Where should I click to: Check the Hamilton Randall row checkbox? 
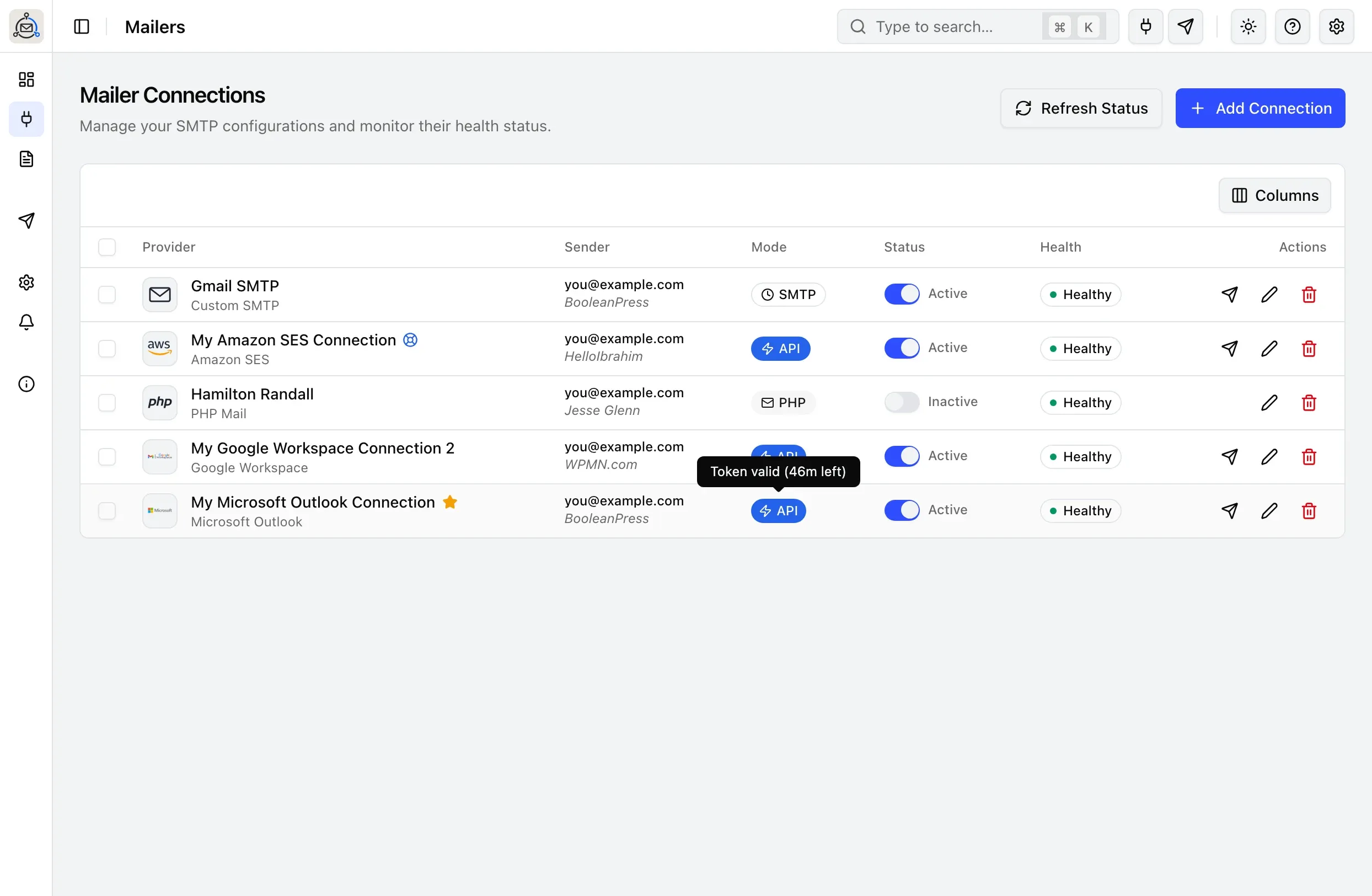pyautogui.click(x=106, y=402)
